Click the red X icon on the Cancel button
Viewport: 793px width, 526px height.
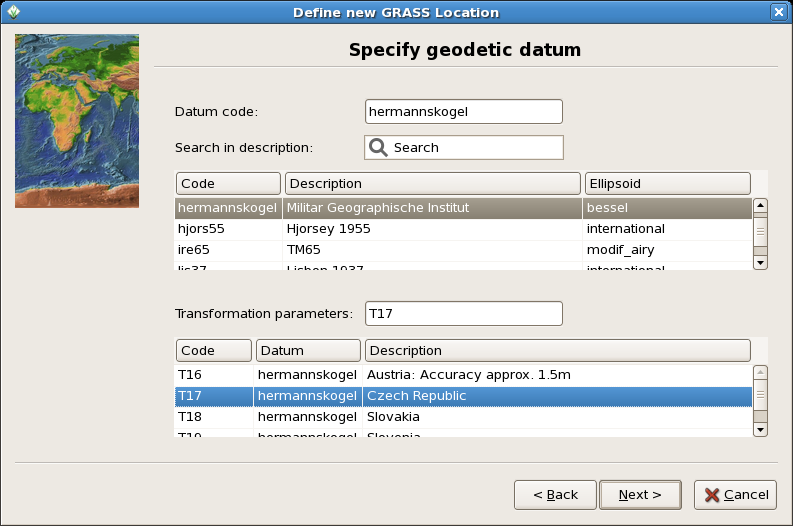coord(712,495)
